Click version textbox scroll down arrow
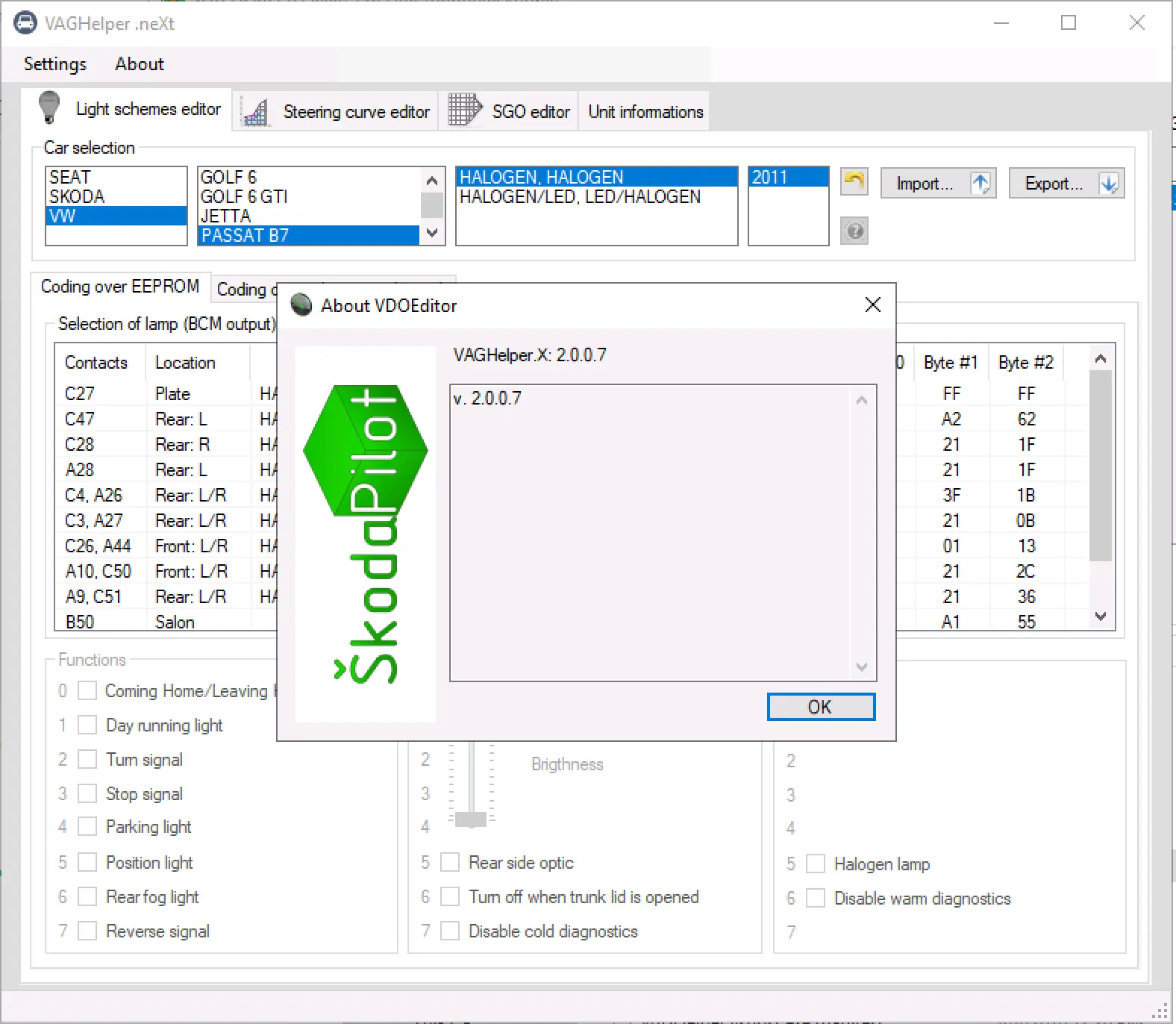The image size is (1176, 1024). click(x=862, y=666)
